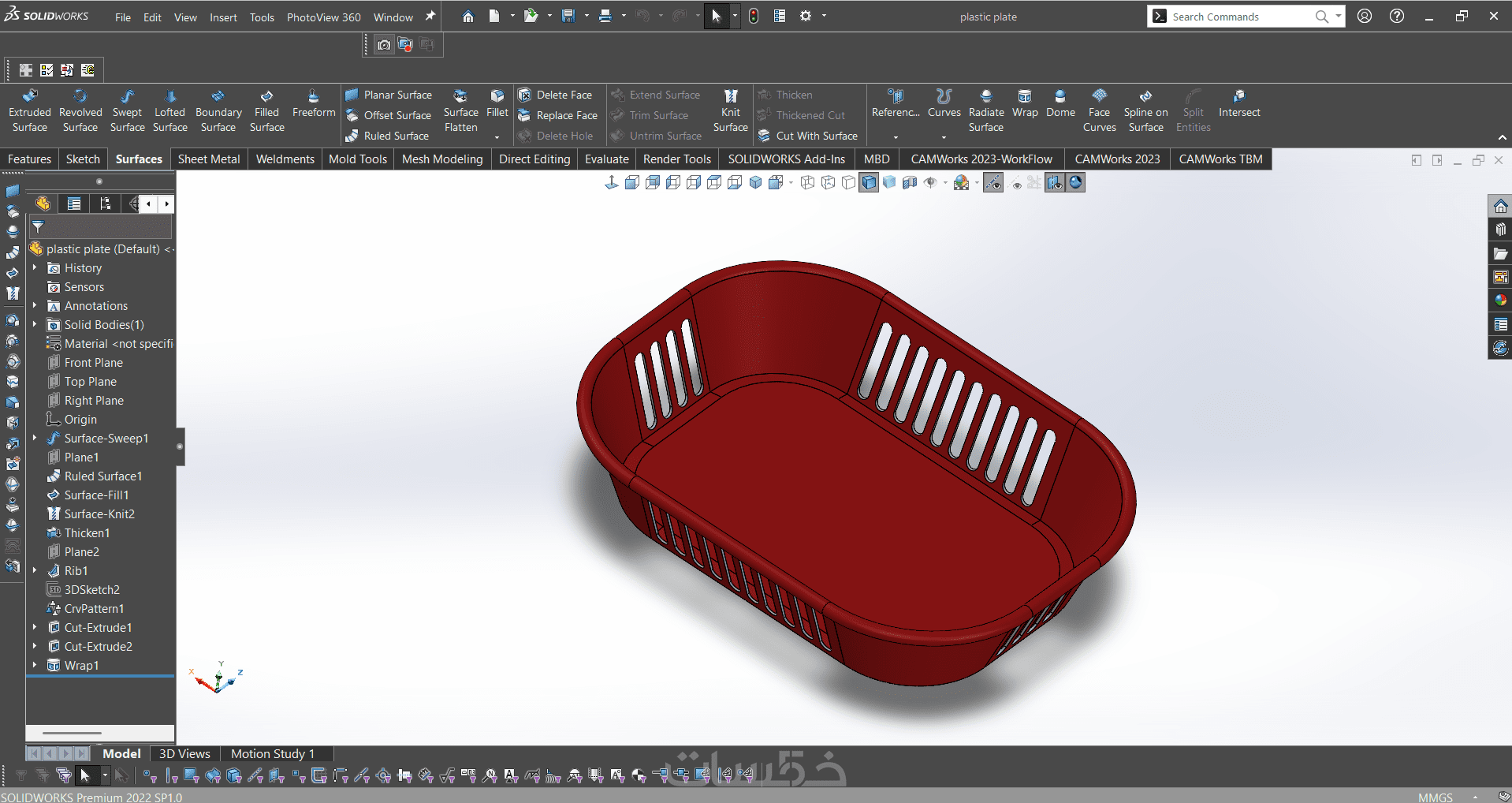Toggle Shaded With Edges display style
This screenshot has width=1512, height=803.
pos(869,183)
